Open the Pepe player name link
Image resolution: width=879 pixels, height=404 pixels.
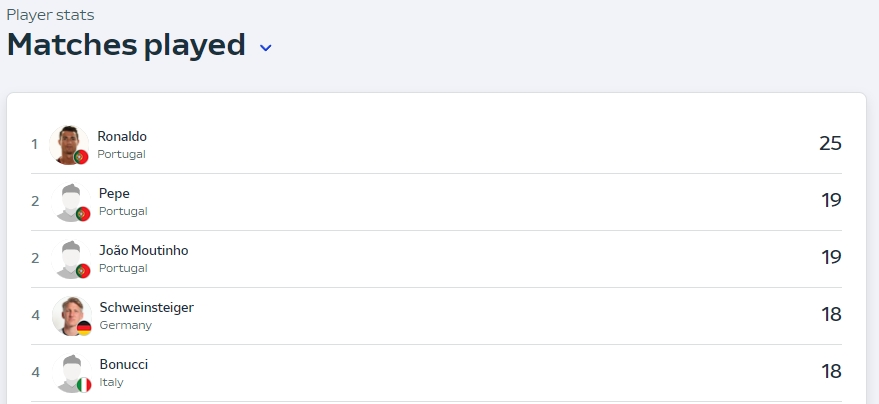pos(114,194)
